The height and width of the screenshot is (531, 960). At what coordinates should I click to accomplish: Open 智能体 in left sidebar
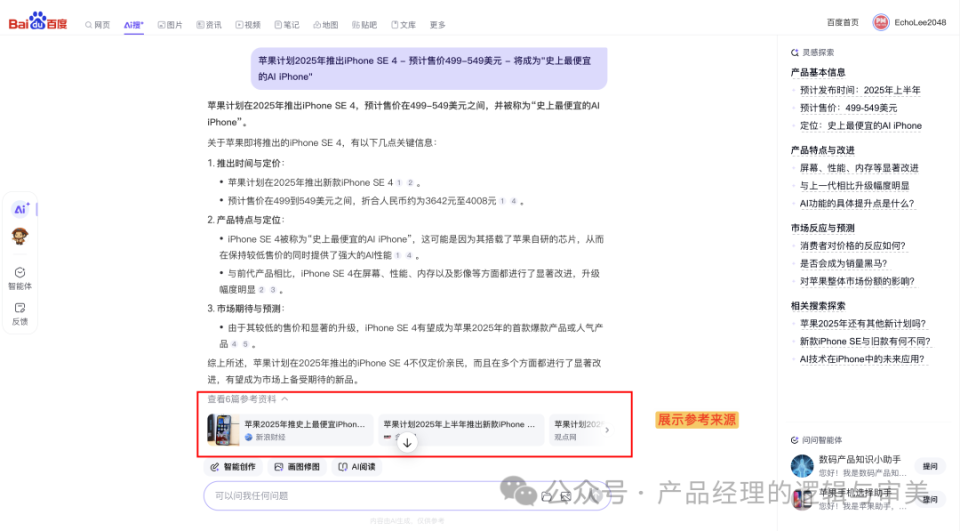20,279
